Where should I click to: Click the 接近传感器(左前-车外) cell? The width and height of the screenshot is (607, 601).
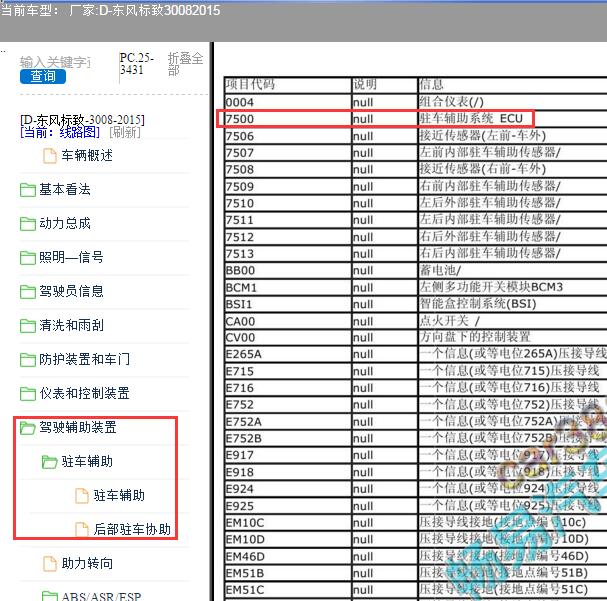coord(483,136)
